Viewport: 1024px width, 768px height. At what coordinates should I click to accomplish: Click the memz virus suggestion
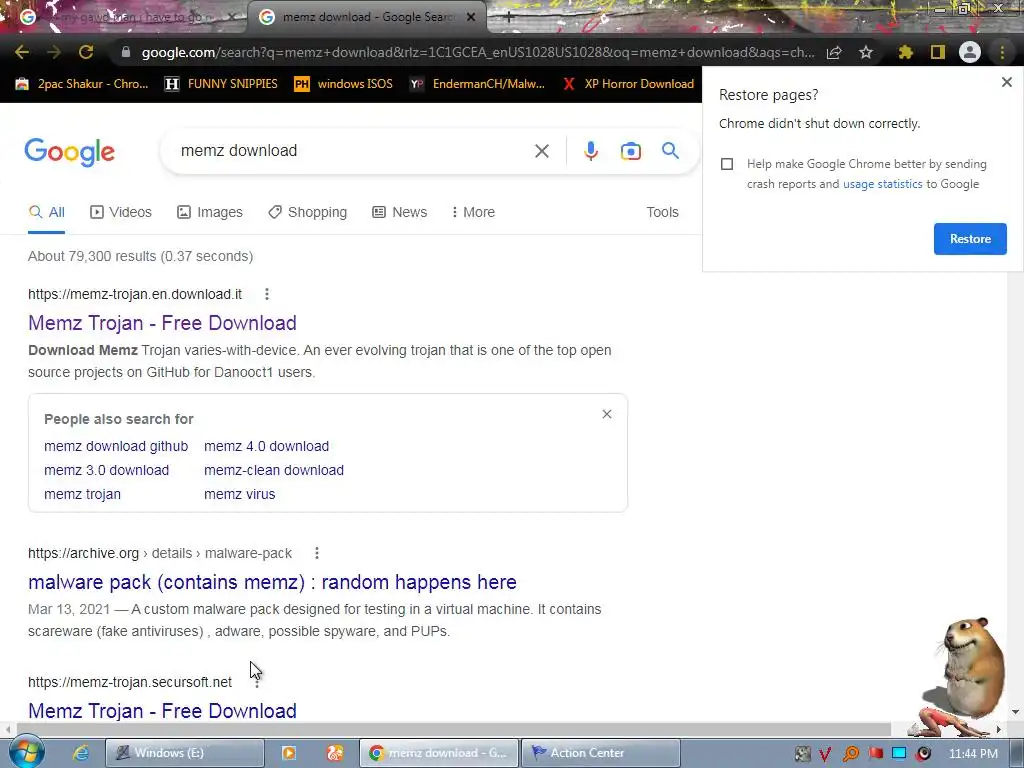tap(240, 494)
